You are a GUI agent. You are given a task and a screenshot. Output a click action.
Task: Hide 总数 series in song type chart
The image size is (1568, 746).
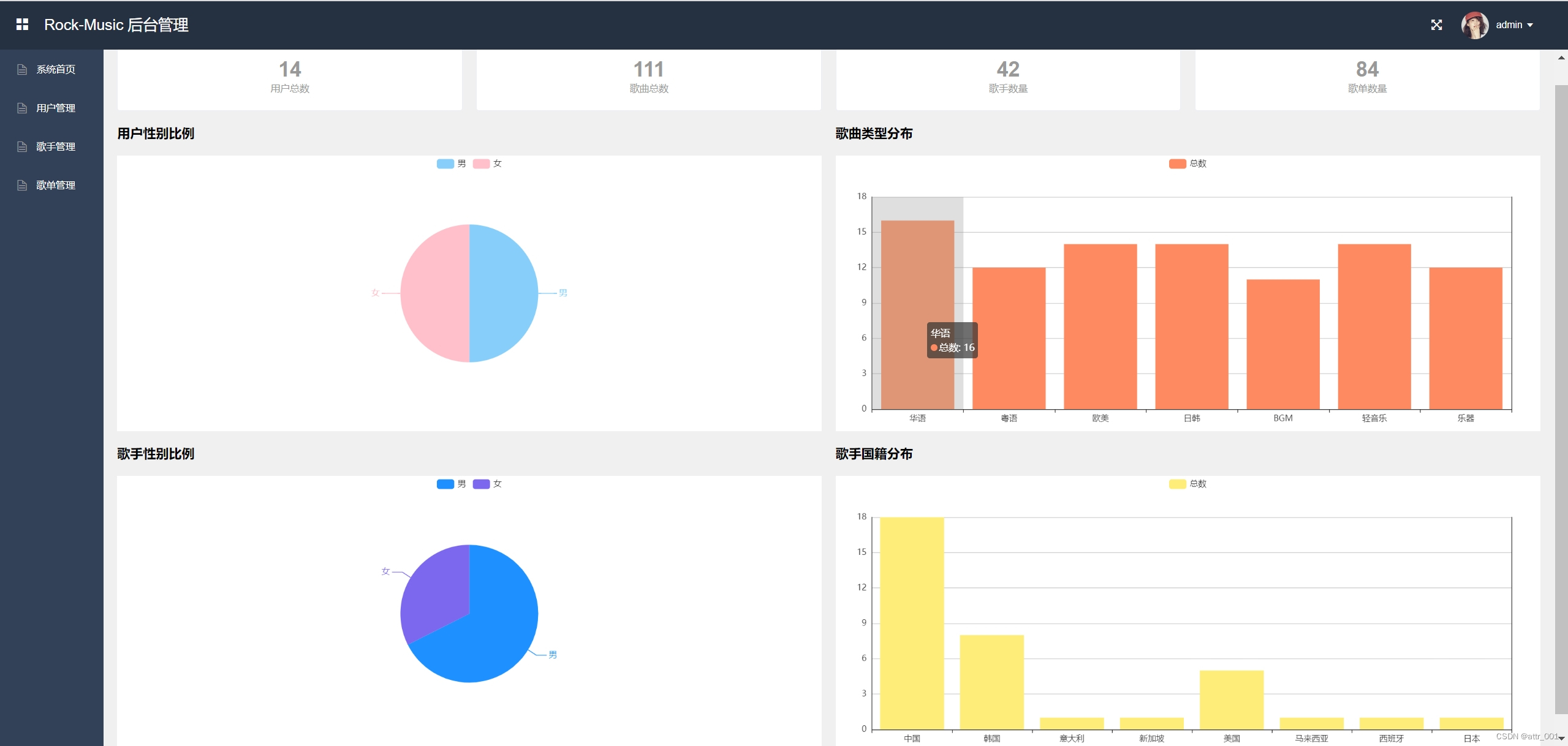(x=1178, y=164)
